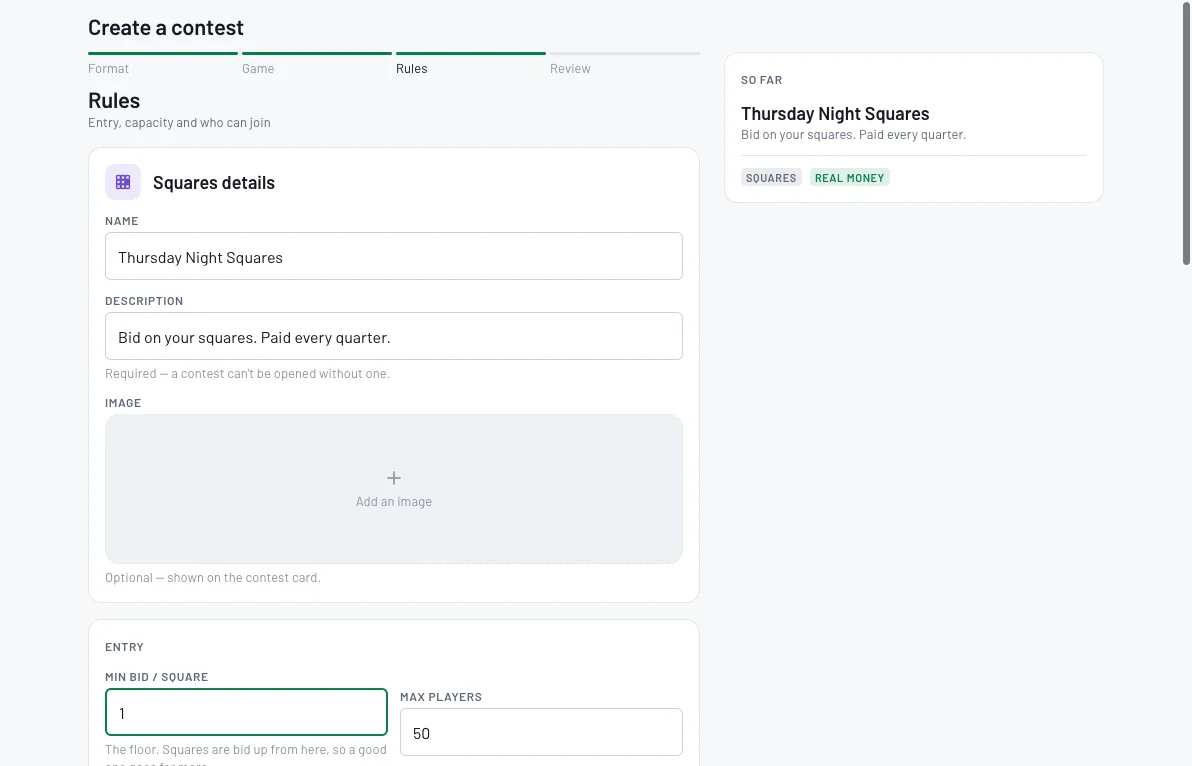Click the 'Add an image' text

(394, 502)
